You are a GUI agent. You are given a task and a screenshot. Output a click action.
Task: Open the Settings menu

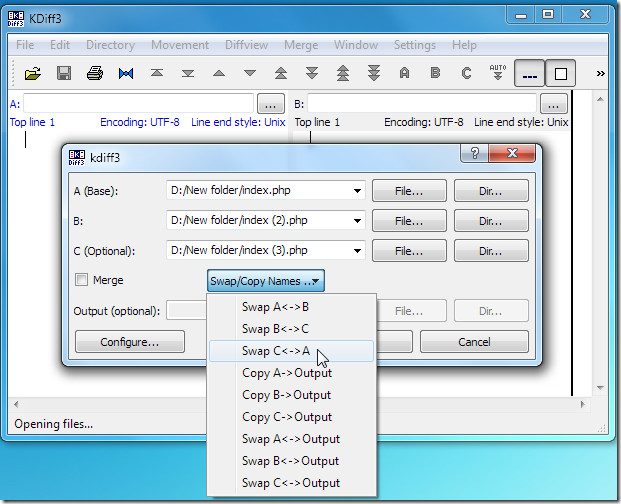(x=415, y=45)
